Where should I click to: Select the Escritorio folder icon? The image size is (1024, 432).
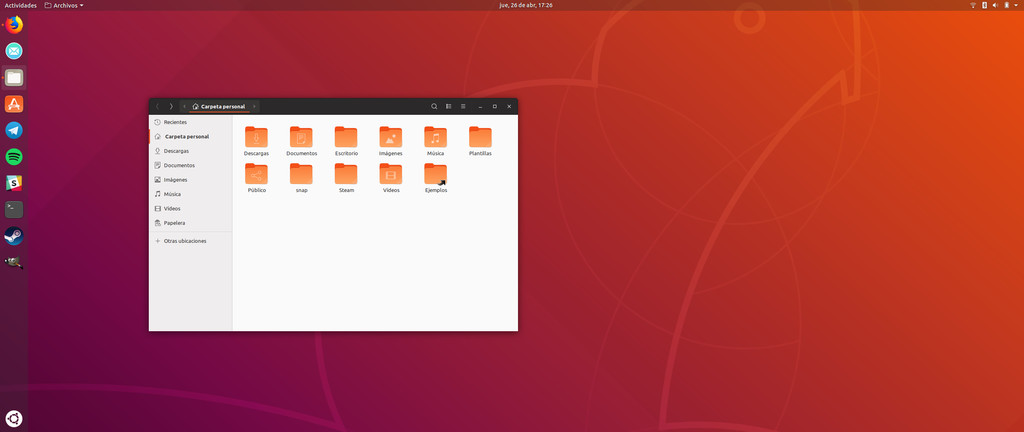[346, 138]
